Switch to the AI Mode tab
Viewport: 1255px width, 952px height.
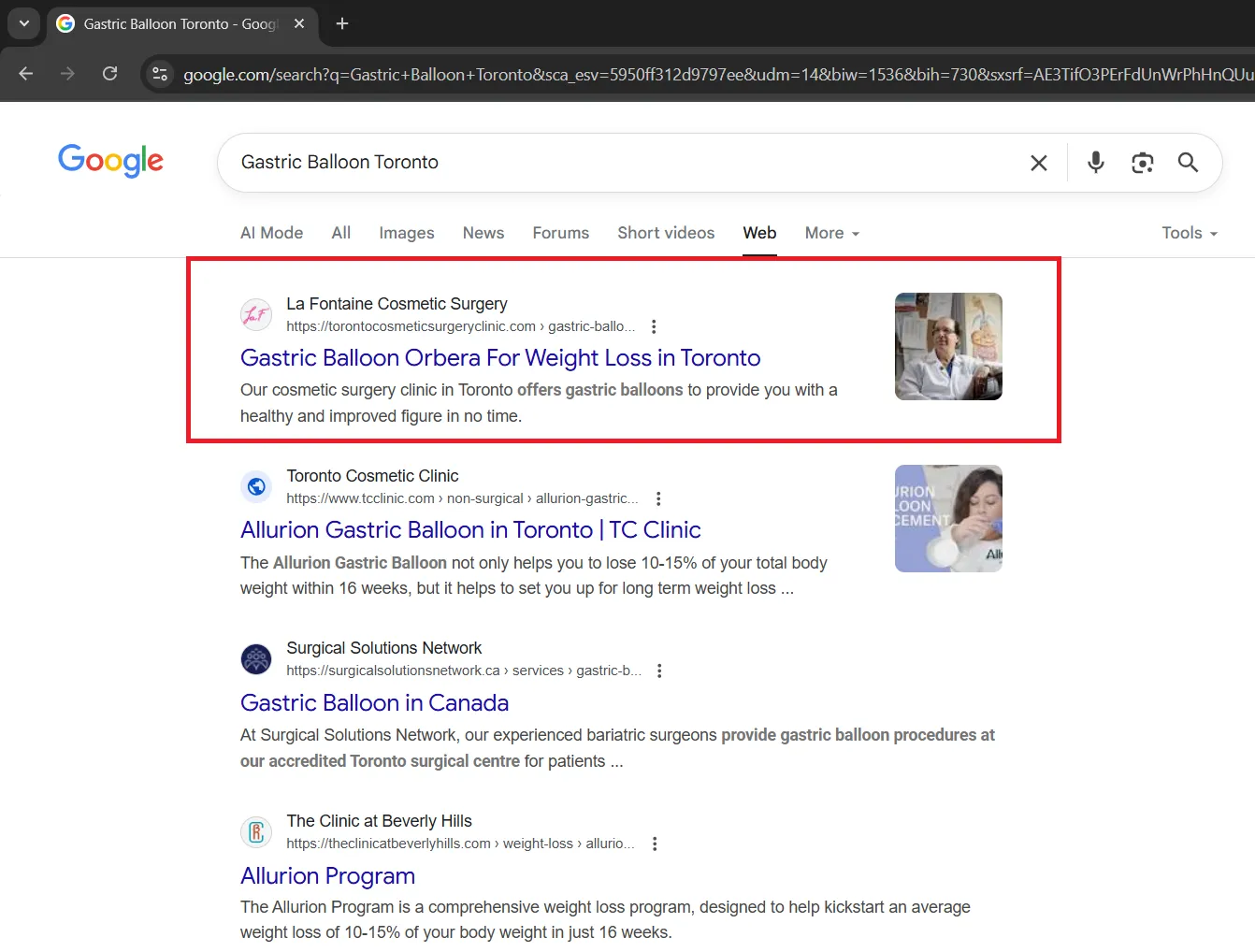click(271, 233)
